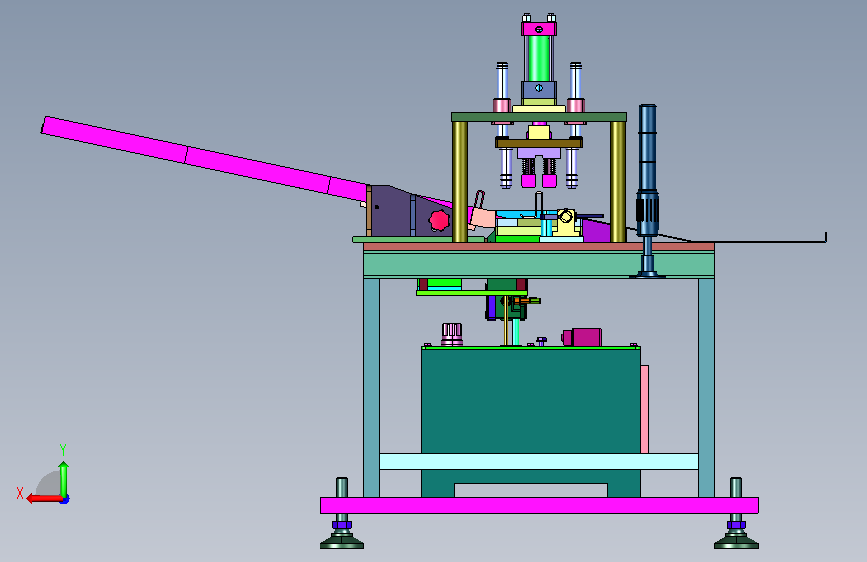
Task: Select the magenta cylinder top end cap
Action: (539, 29)
